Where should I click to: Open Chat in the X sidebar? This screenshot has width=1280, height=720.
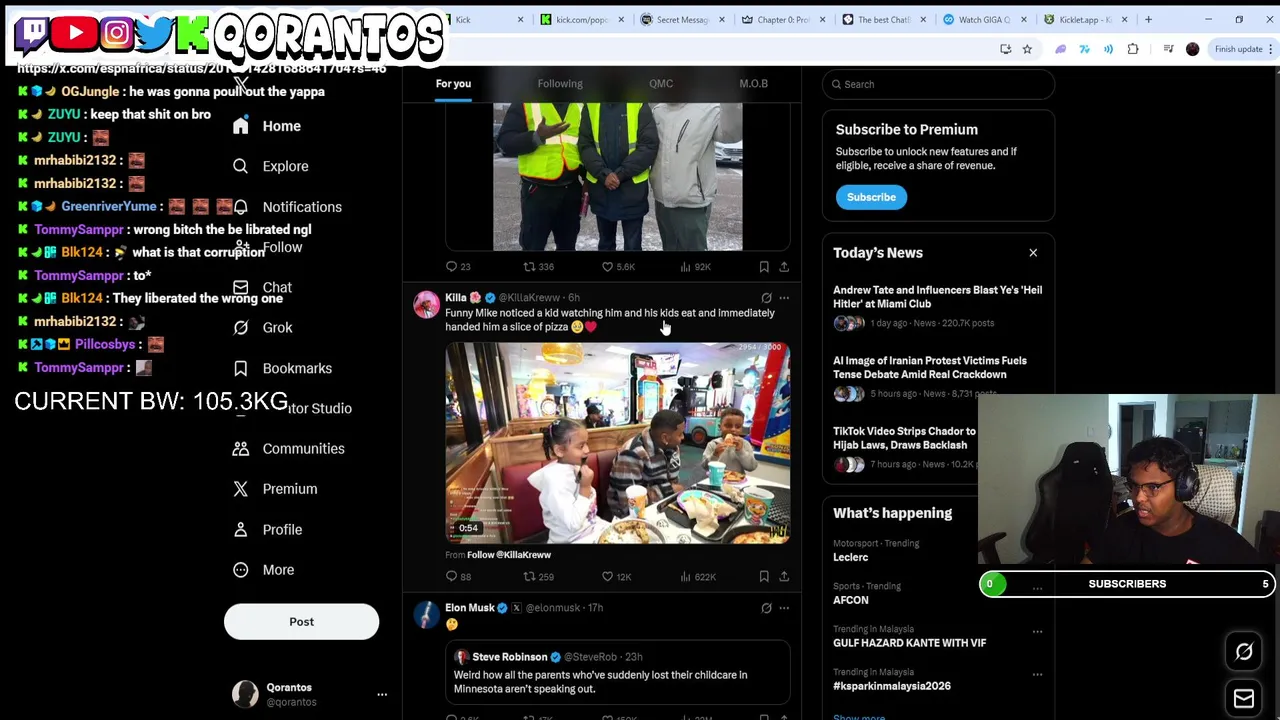tap(262, 288)
